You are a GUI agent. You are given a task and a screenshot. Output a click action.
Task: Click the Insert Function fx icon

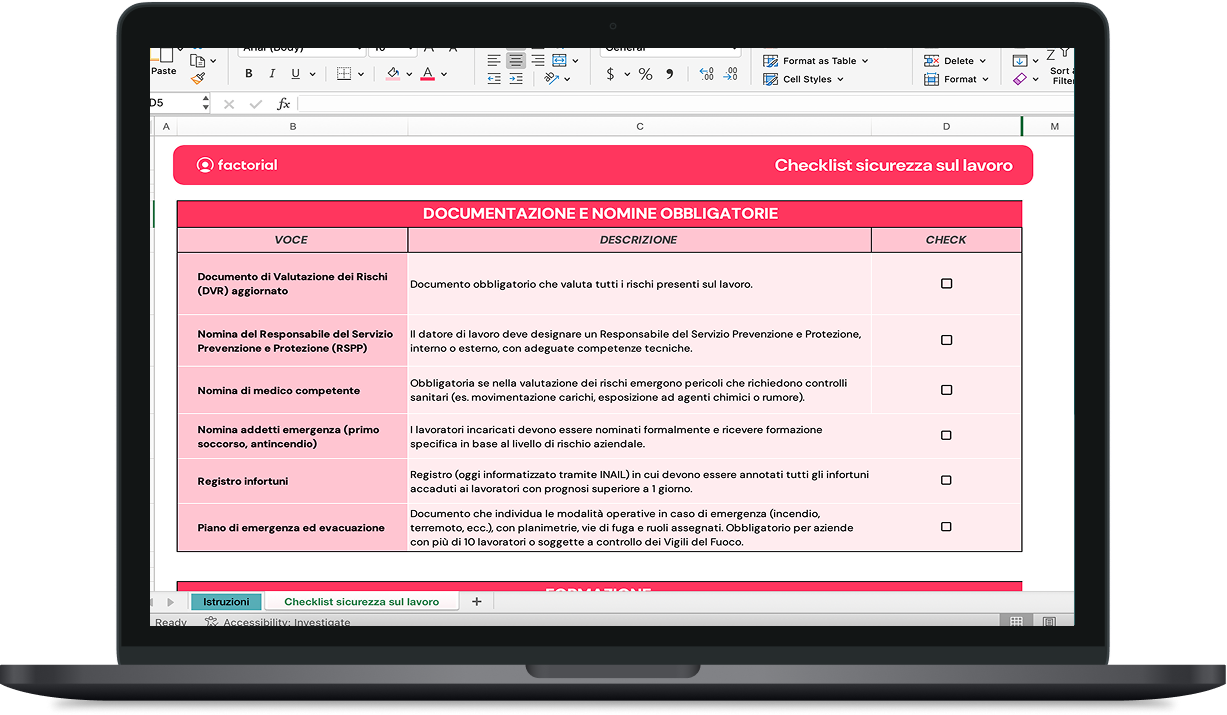[x=284, y=104]
